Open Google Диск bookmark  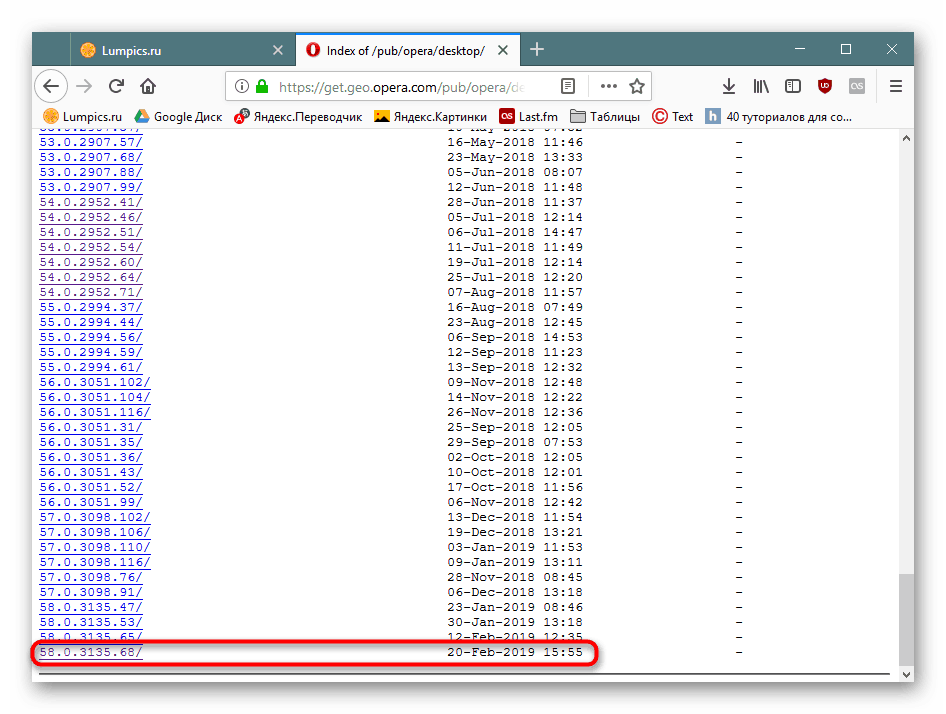coord(178,116)
